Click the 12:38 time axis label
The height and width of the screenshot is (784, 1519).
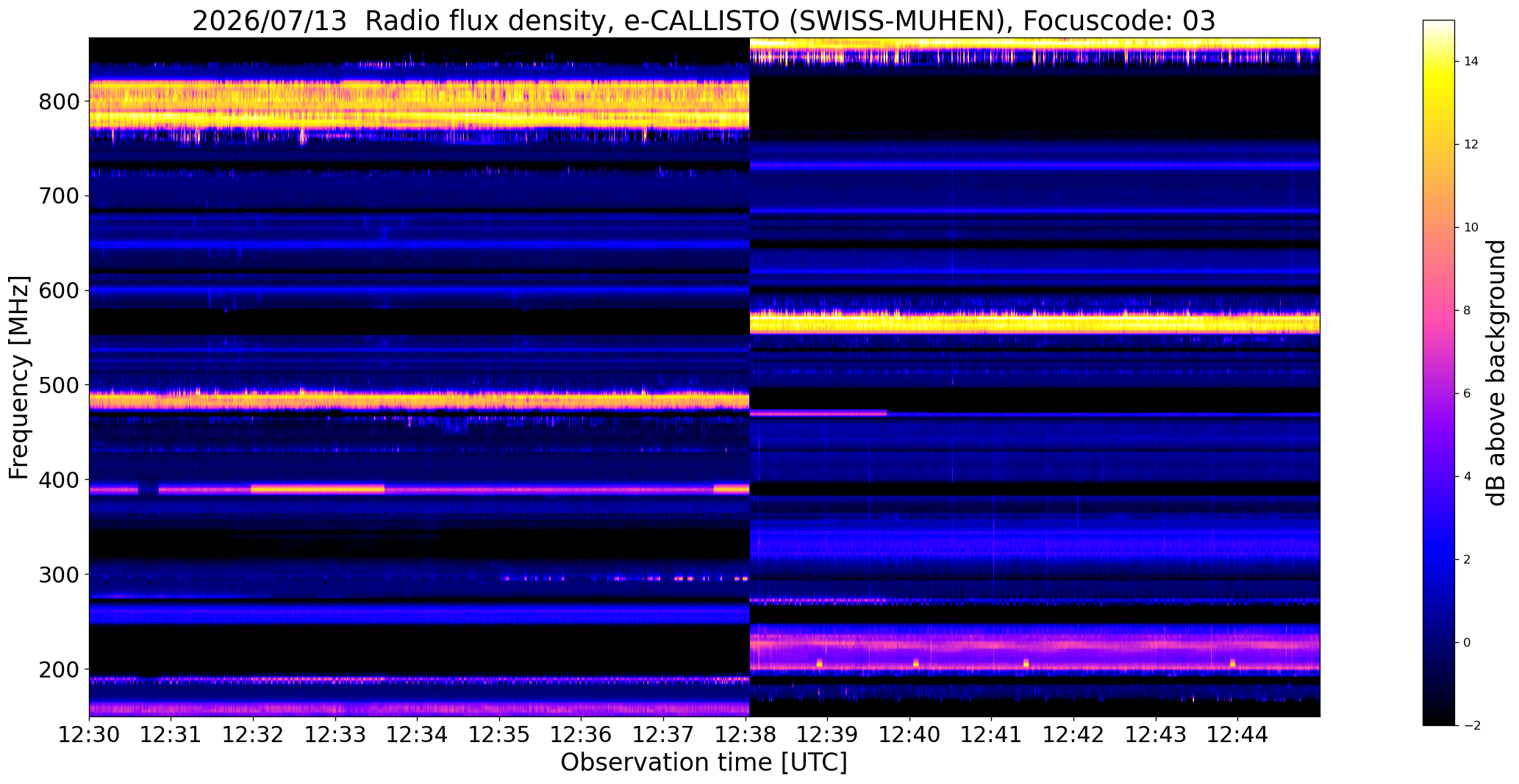click(746, 735)
